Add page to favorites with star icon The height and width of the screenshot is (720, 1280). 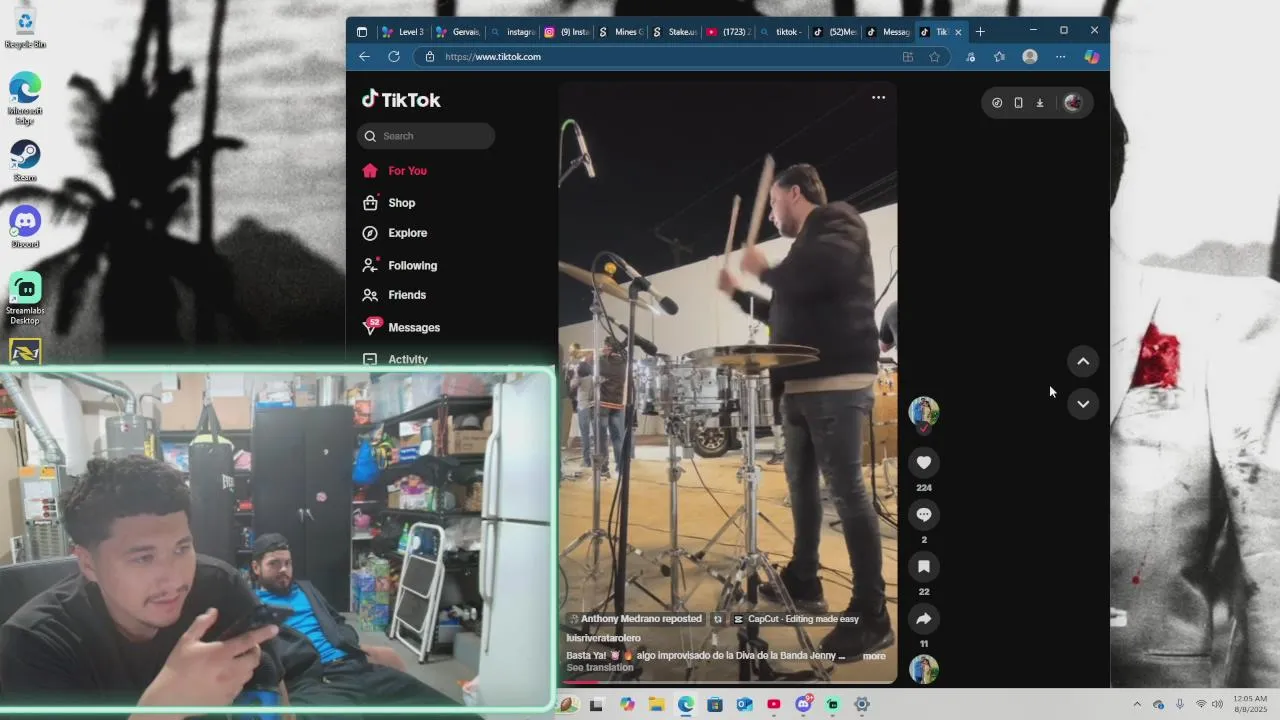(x=934, y=57)
